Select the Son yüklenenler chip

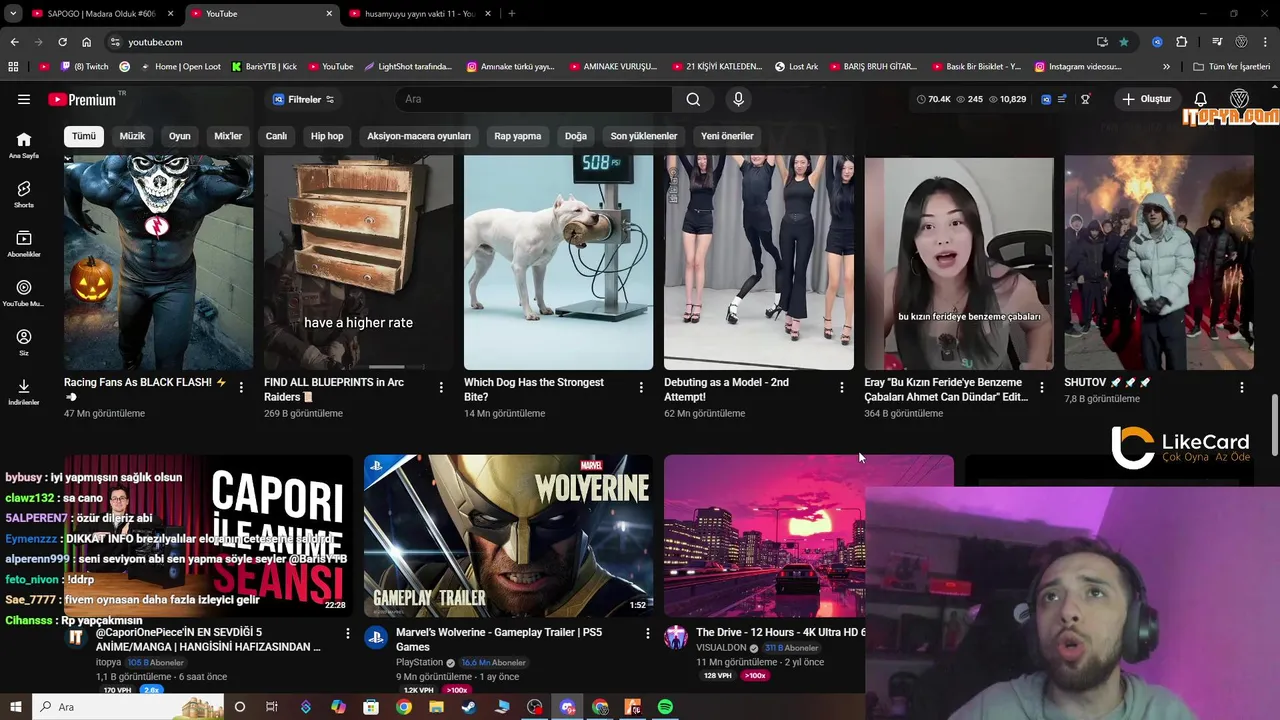pos(644,136)
